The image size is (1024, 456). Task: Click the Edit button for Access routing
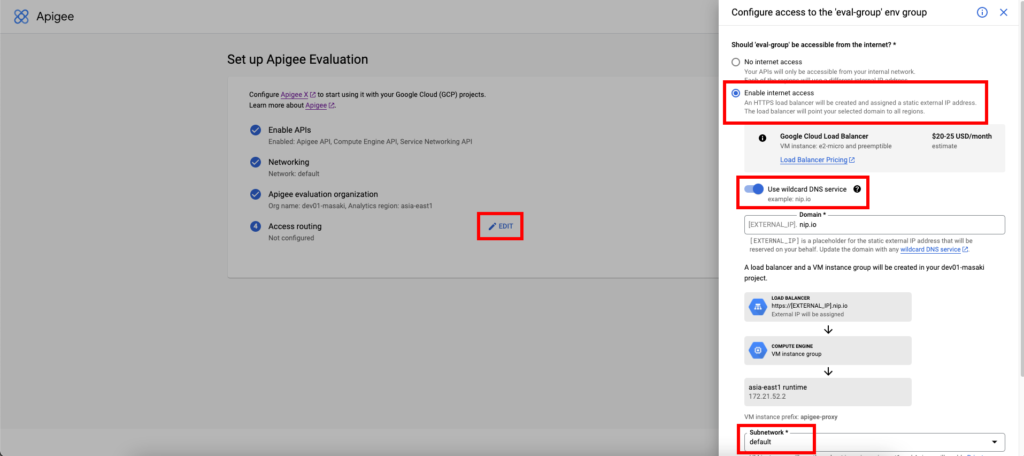[501, 227]
